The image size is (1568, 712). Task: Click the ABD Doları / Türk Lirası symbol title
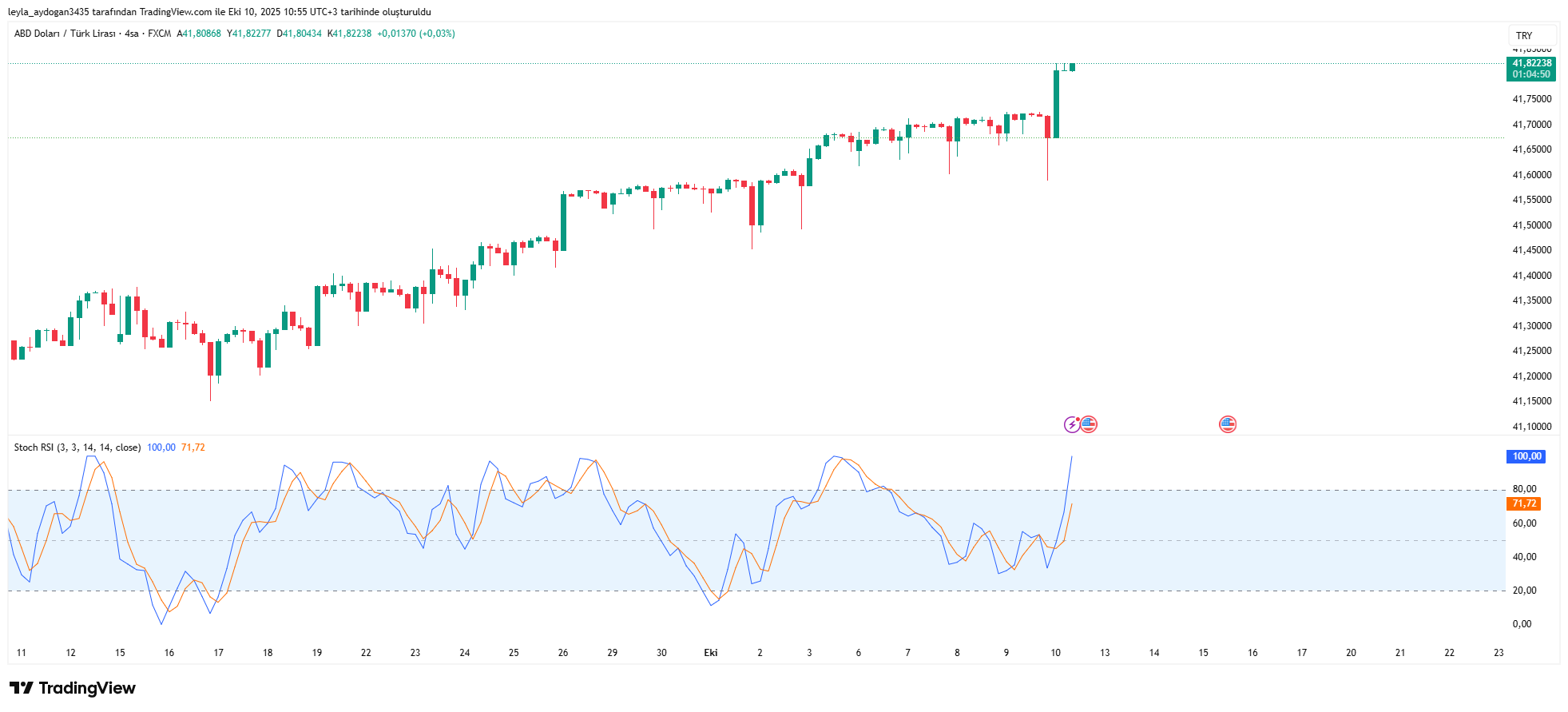tap(65, 34)
